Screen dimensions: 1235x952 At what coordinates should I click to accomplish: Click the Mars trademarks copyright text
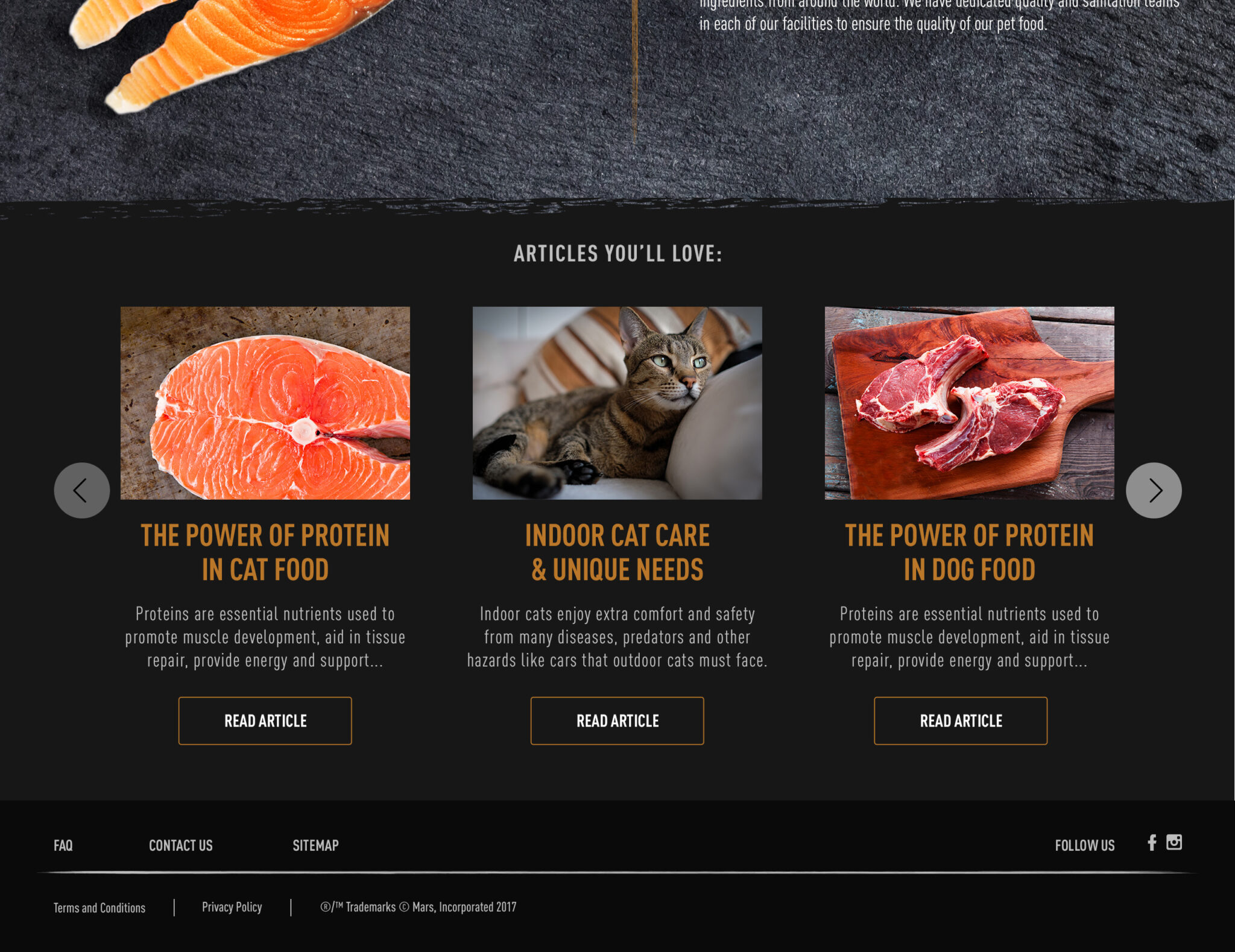[419, 907]
